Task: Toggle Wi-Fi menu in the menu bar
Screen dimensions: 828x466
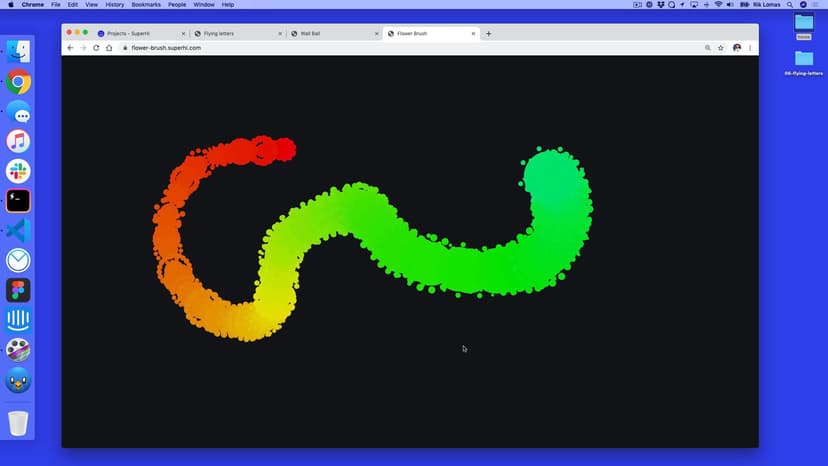Action: point(718,5)
